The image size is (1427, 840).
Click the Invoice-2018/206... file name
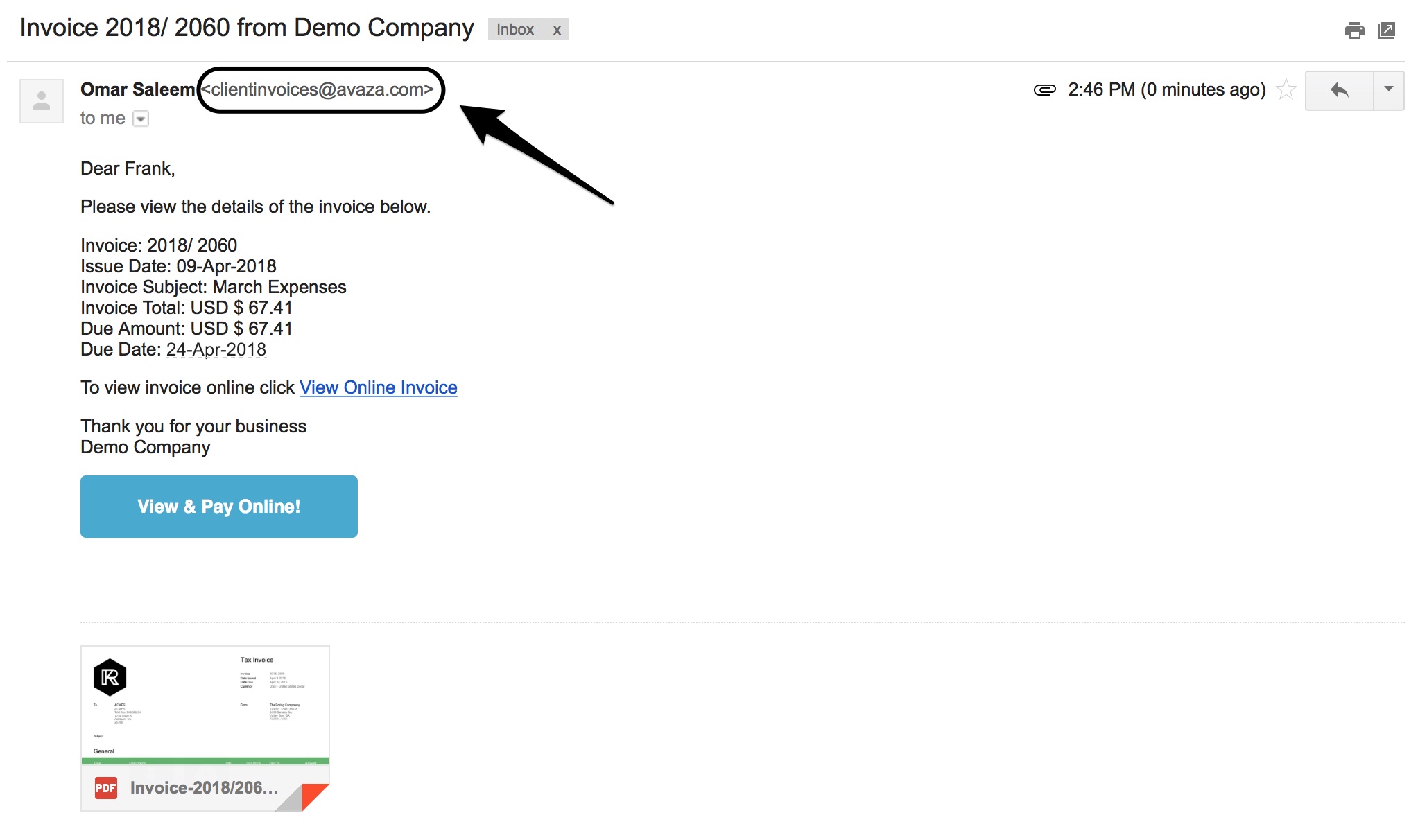click(204, 788)
